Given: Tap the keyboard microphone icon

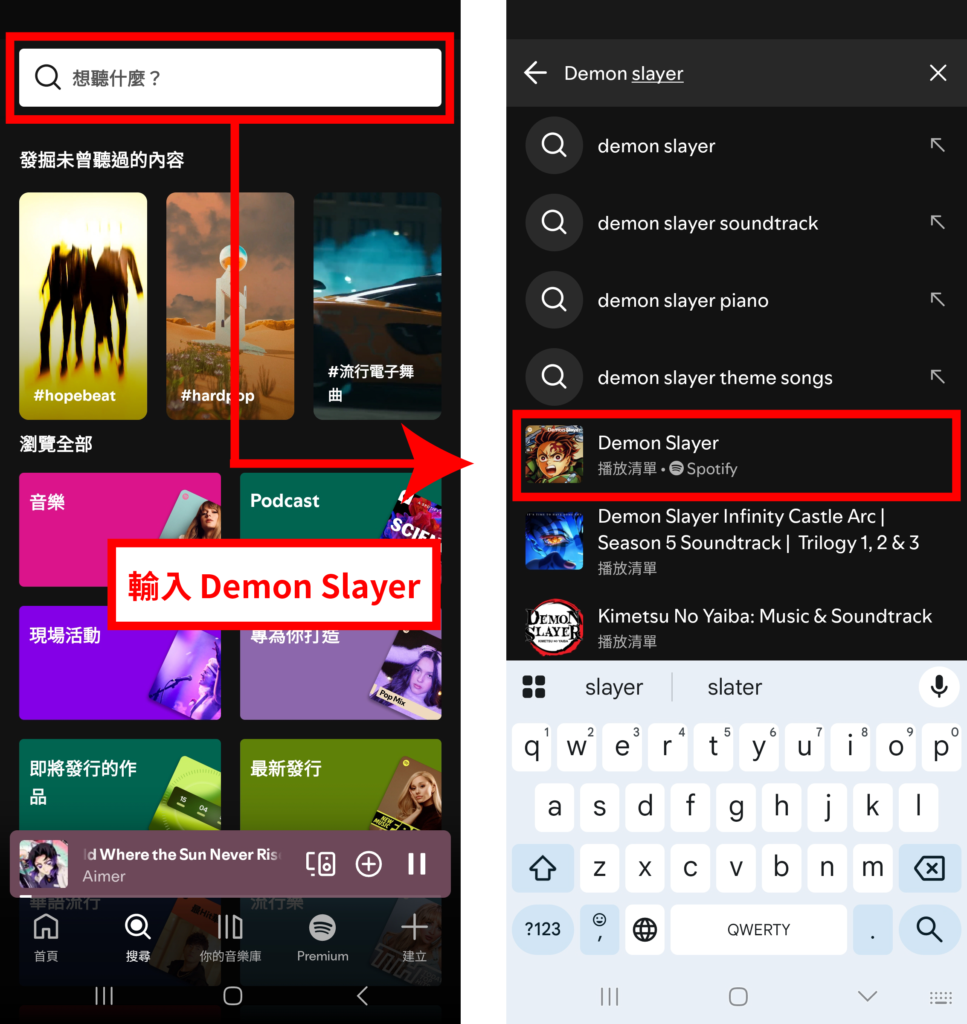Looking at the screenshot, I should (939, 686).
